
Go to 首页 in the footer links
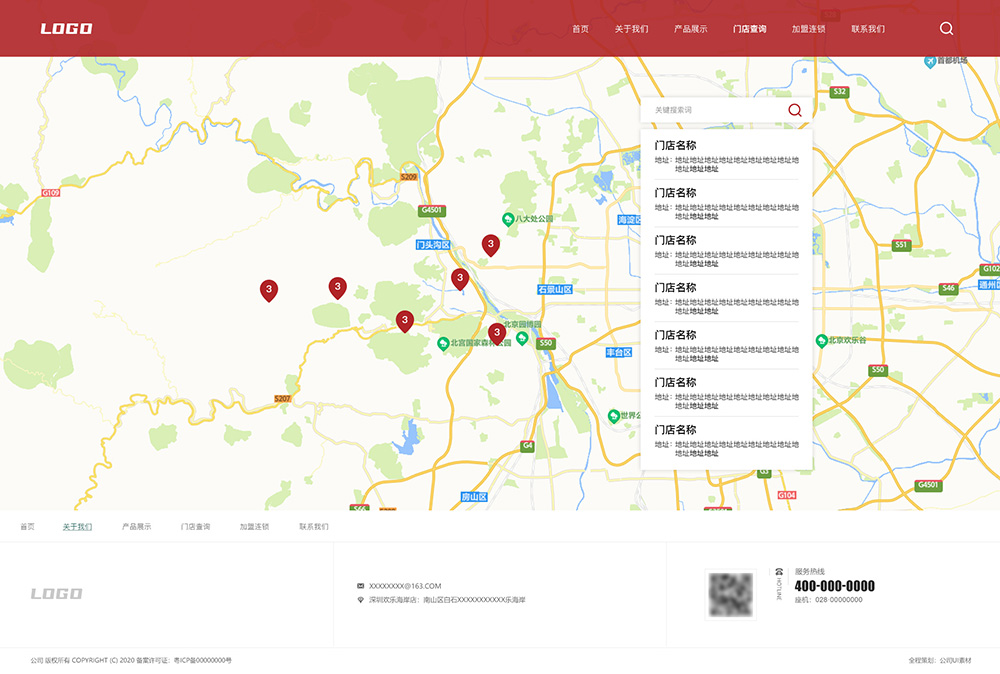(27, 527)
